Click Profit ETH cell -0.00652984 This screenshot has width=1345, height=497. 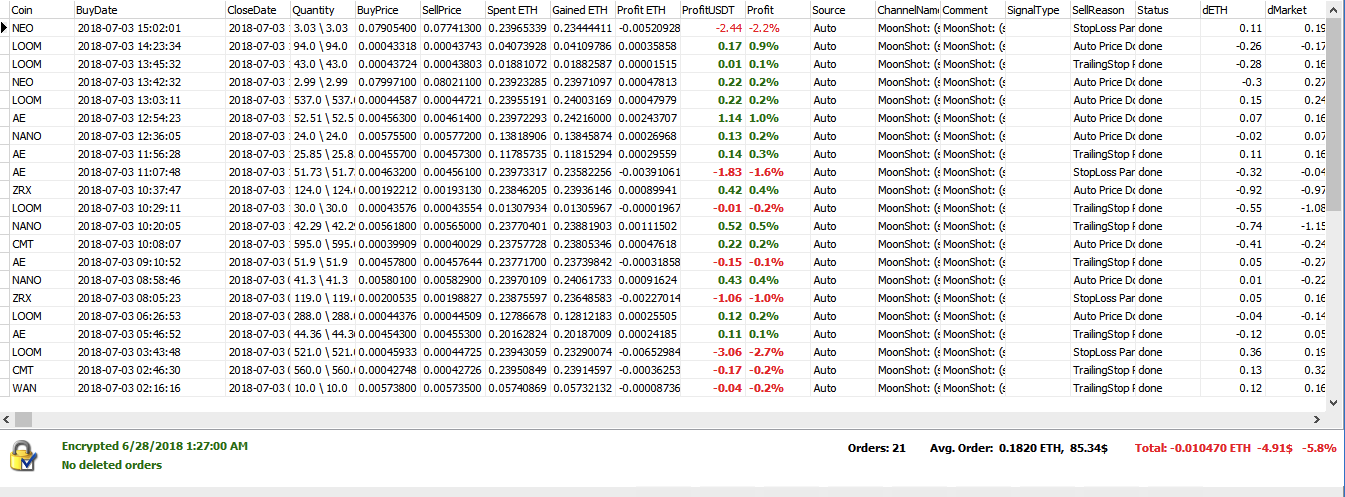point(647,352)
